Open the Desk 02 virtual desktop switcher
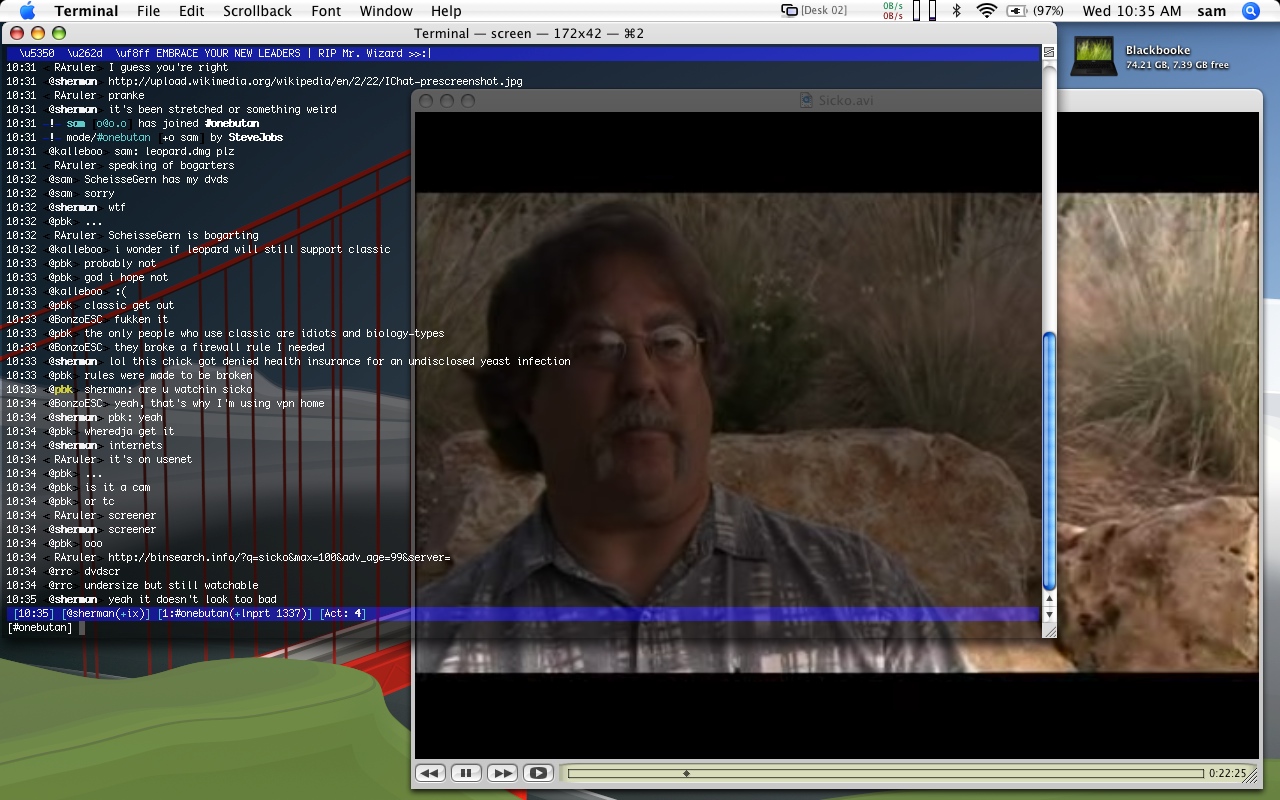Viewport: 1280px width, 800px height. point(814,11)
